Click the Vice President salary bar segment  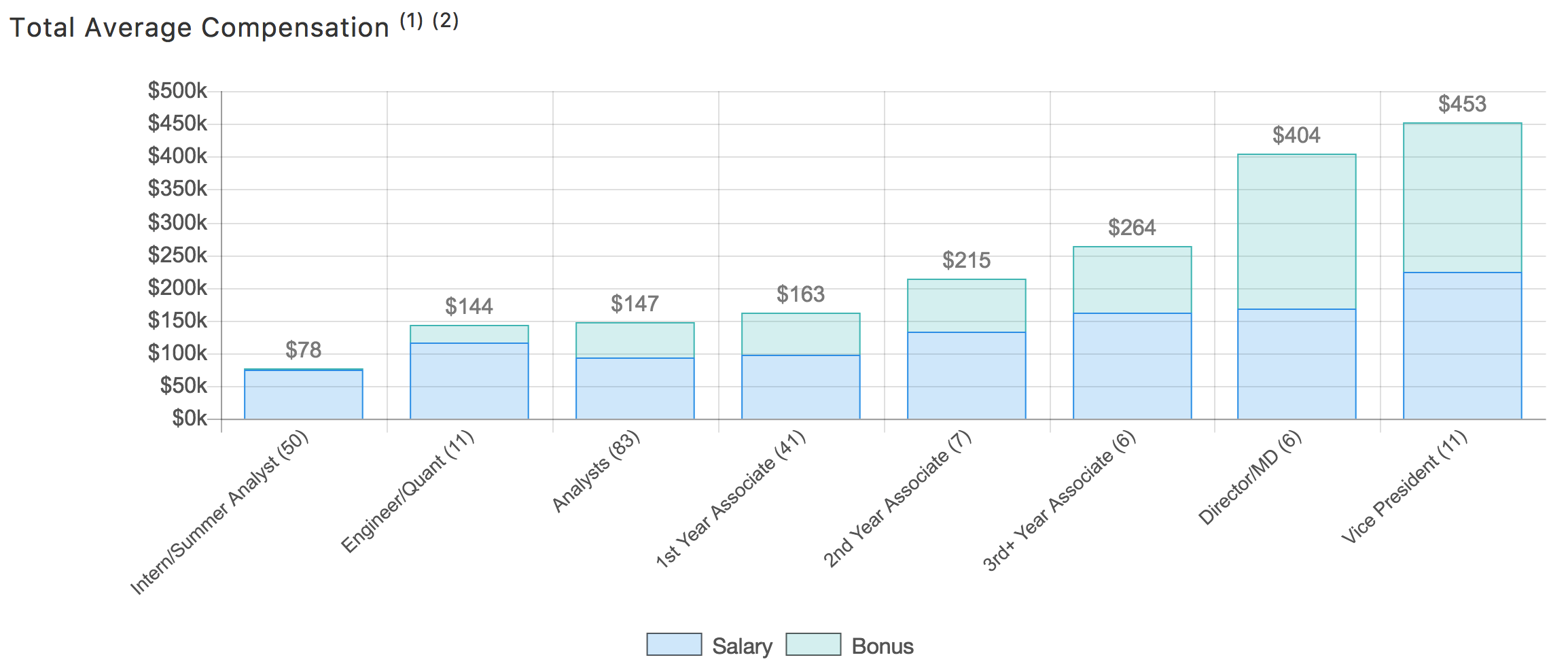coord(1462,345)
